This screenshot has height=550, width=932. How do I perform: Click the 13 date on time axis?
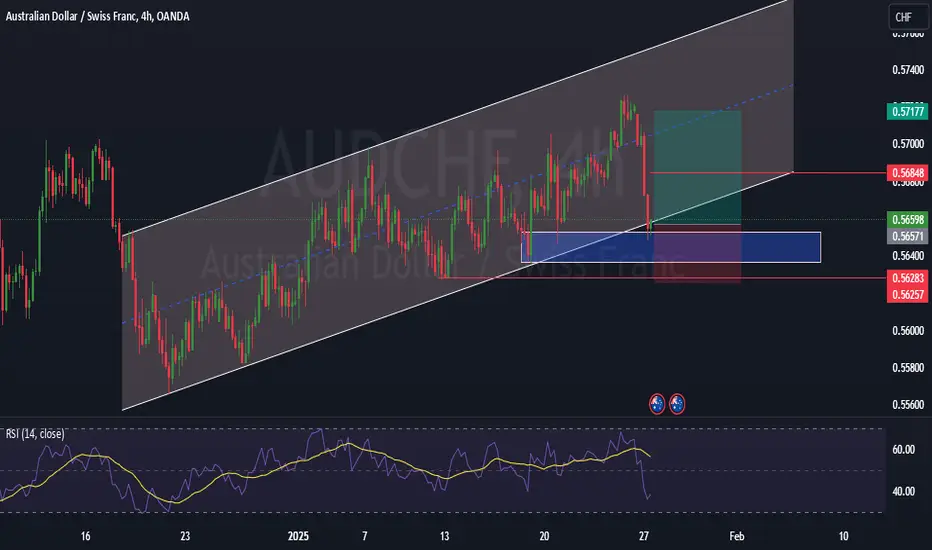[445, 536]
